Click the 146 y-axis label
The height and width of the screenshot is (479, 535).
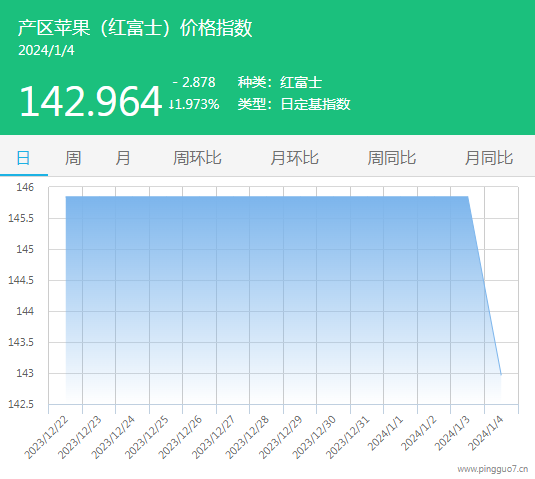[x=25, y=187]
